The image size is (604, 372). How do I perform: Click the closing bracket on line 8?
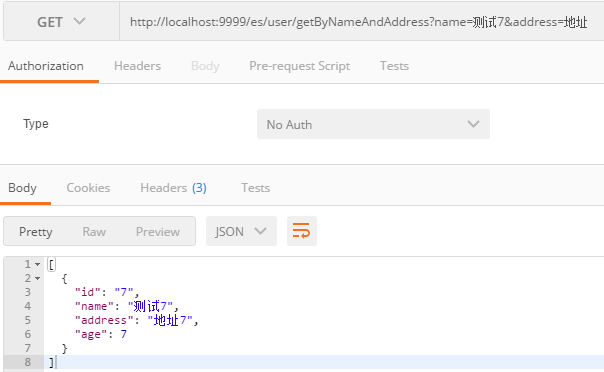pos(52,362)
